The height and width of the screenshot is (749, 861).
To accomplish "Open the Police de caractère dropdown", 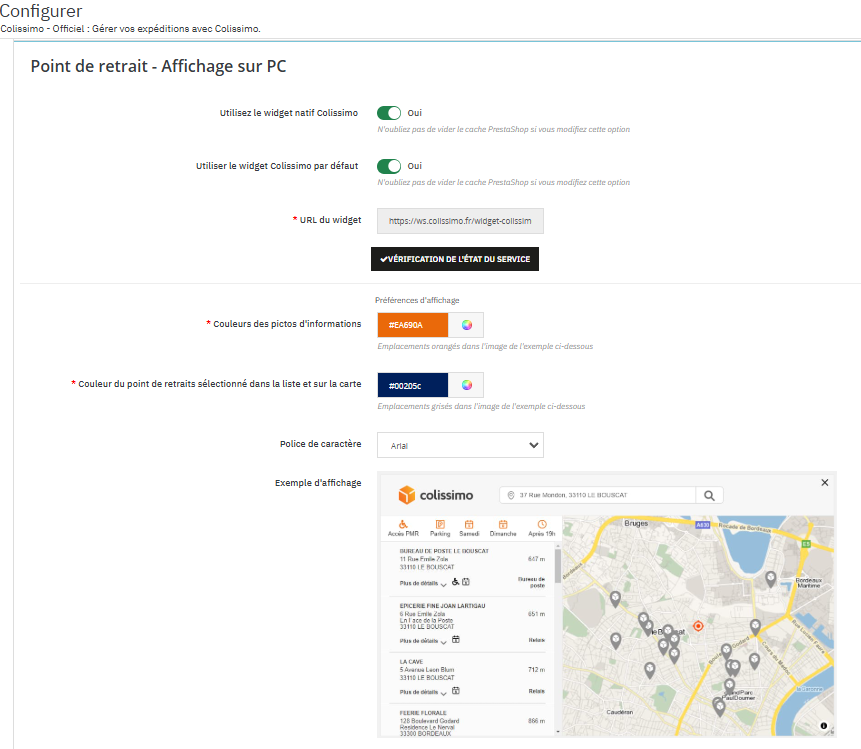I will pos(460,445).
